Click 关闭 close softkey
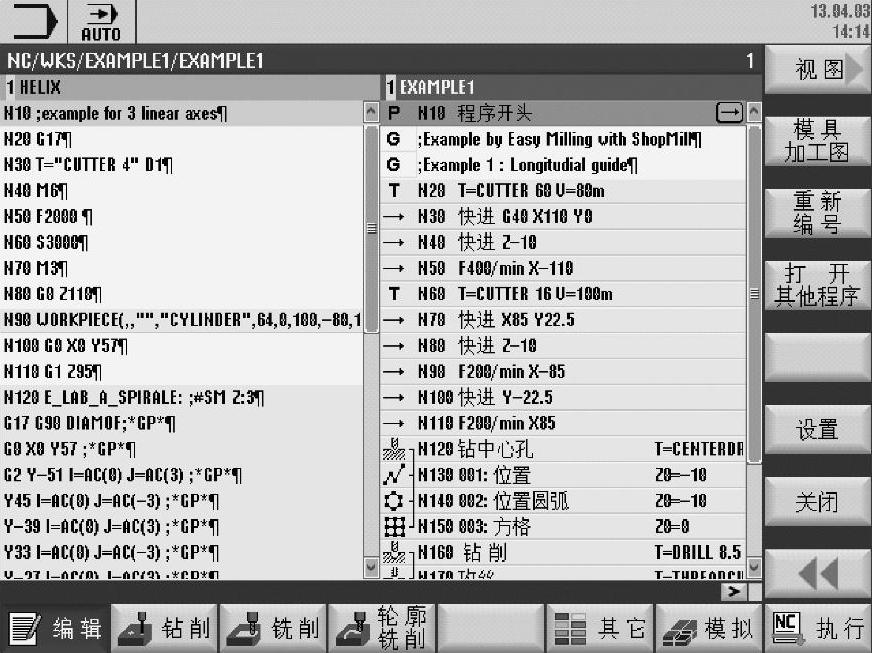Image resolution: width=872 pixels, height=653 pixels. 817,502
